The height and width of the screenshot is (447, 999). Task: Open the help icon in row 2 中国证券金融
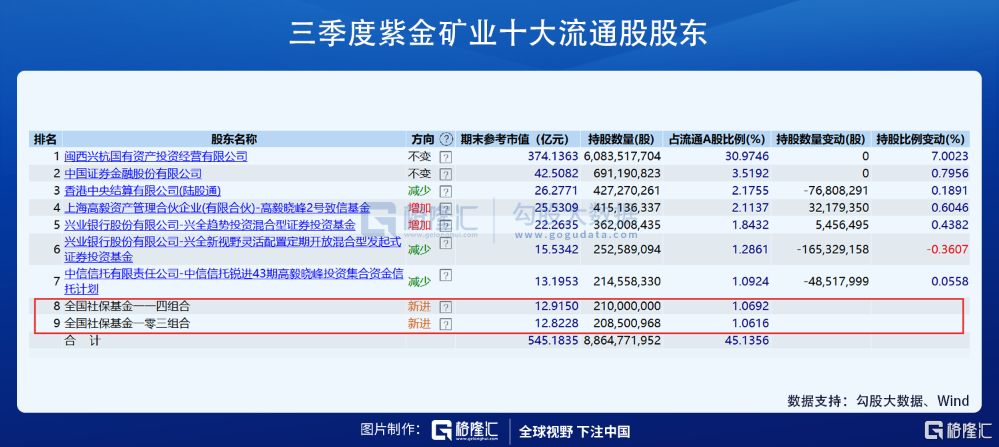point(446,174)
